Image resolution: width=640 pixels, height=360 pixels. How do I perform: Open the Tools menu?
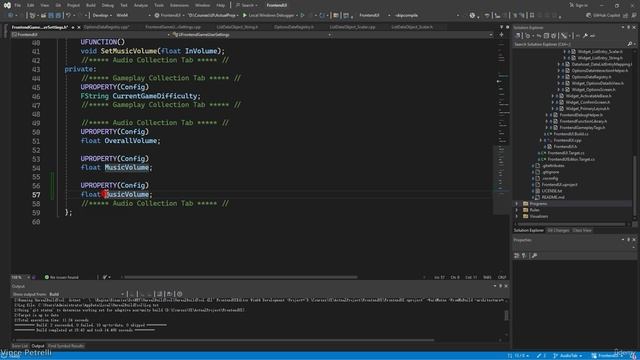click(x=159, y=5)
